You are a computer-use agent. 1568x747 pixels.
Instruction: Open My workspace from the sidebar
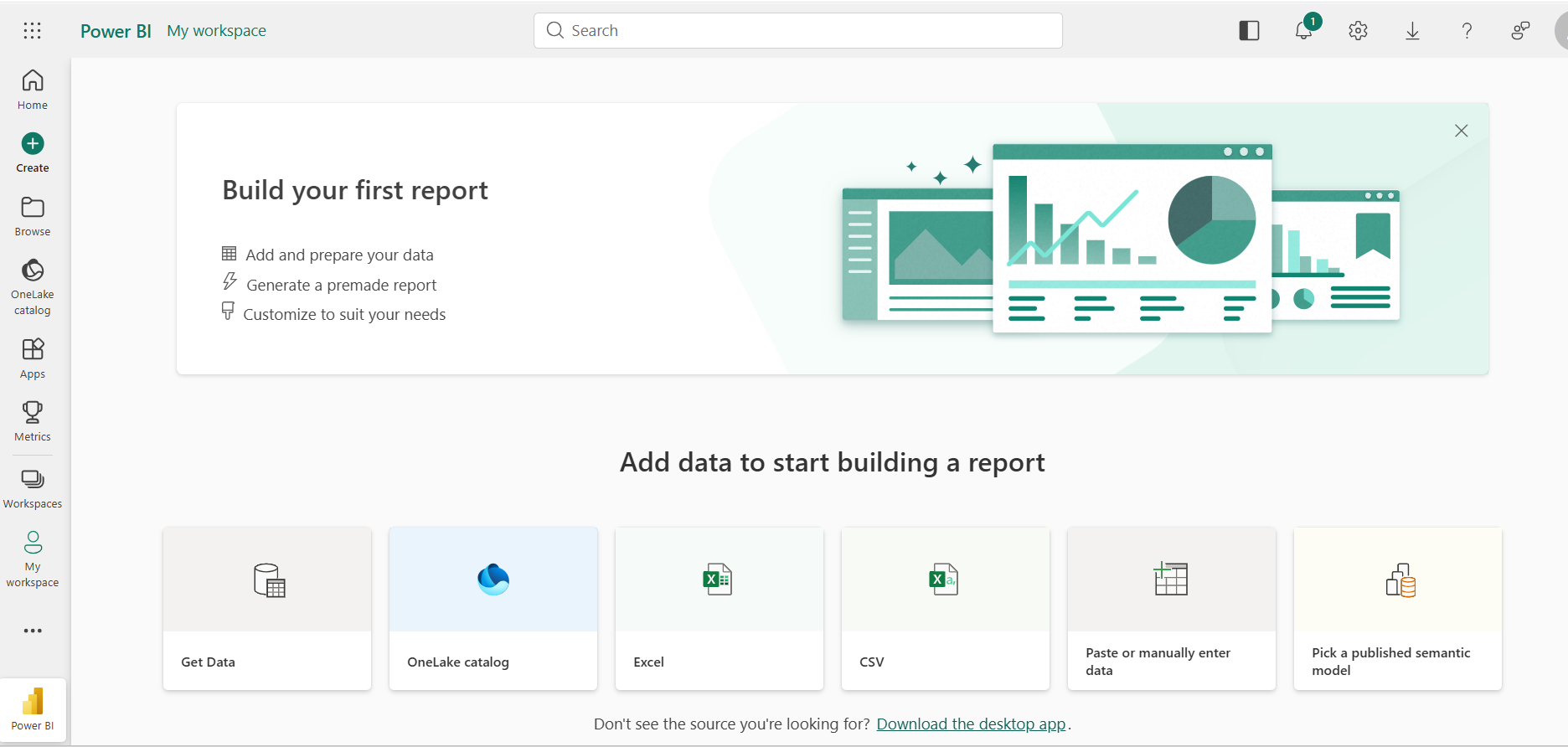[x=33, y=559]
